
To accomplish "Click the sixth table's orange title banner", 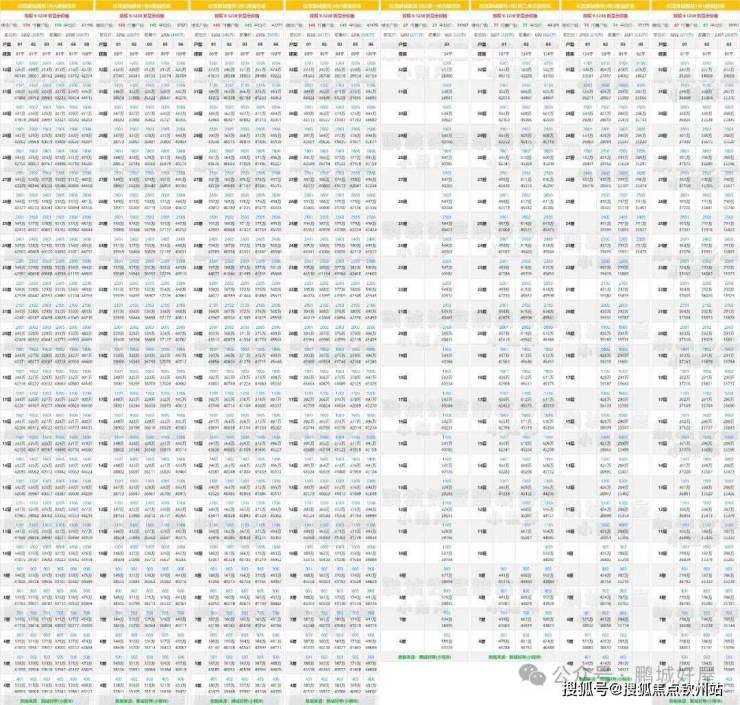I will click(513, 5).
